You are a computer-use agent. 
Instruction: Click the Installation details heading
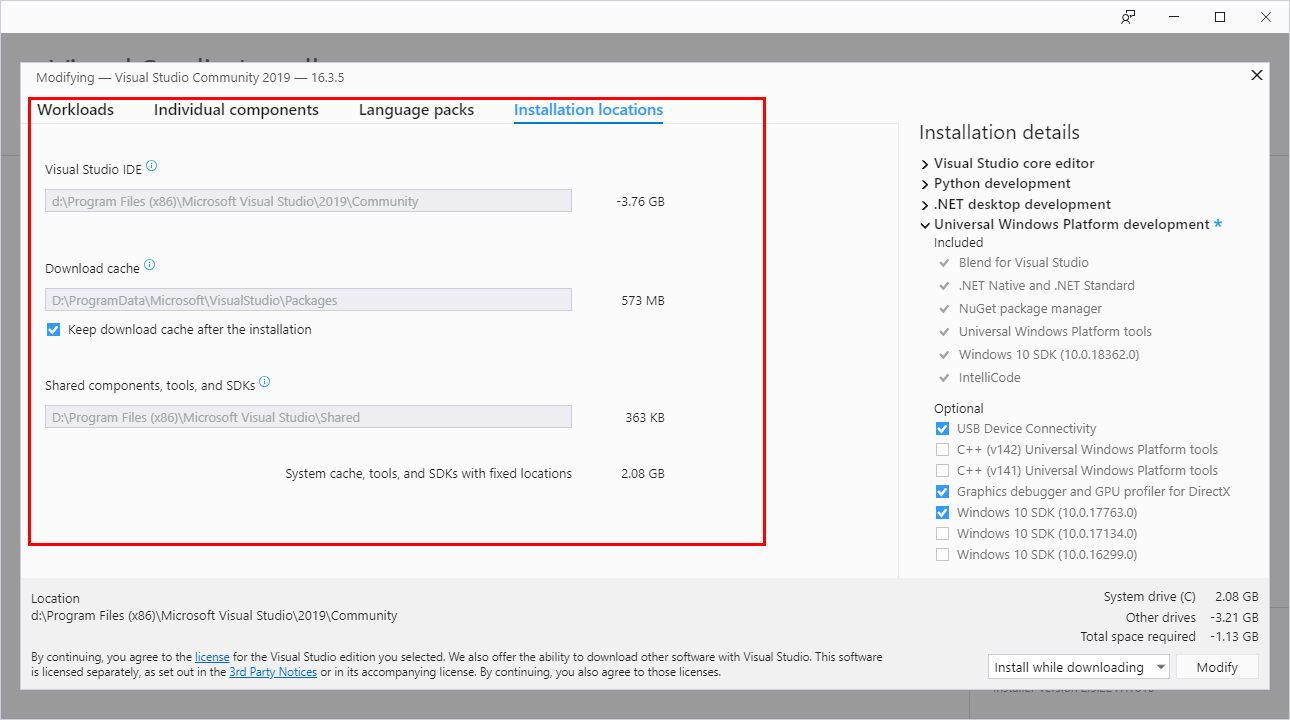999,133
